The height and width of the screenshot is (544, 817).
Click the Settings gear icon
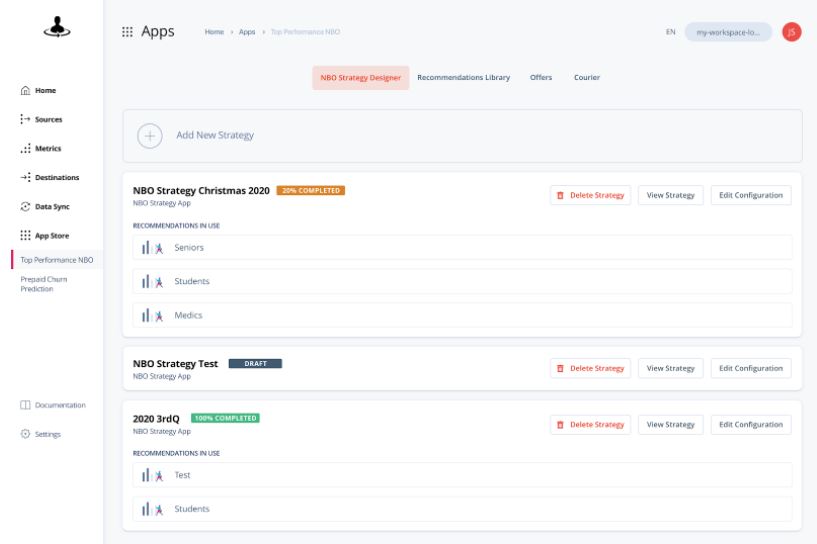click(x=24, y=434)
